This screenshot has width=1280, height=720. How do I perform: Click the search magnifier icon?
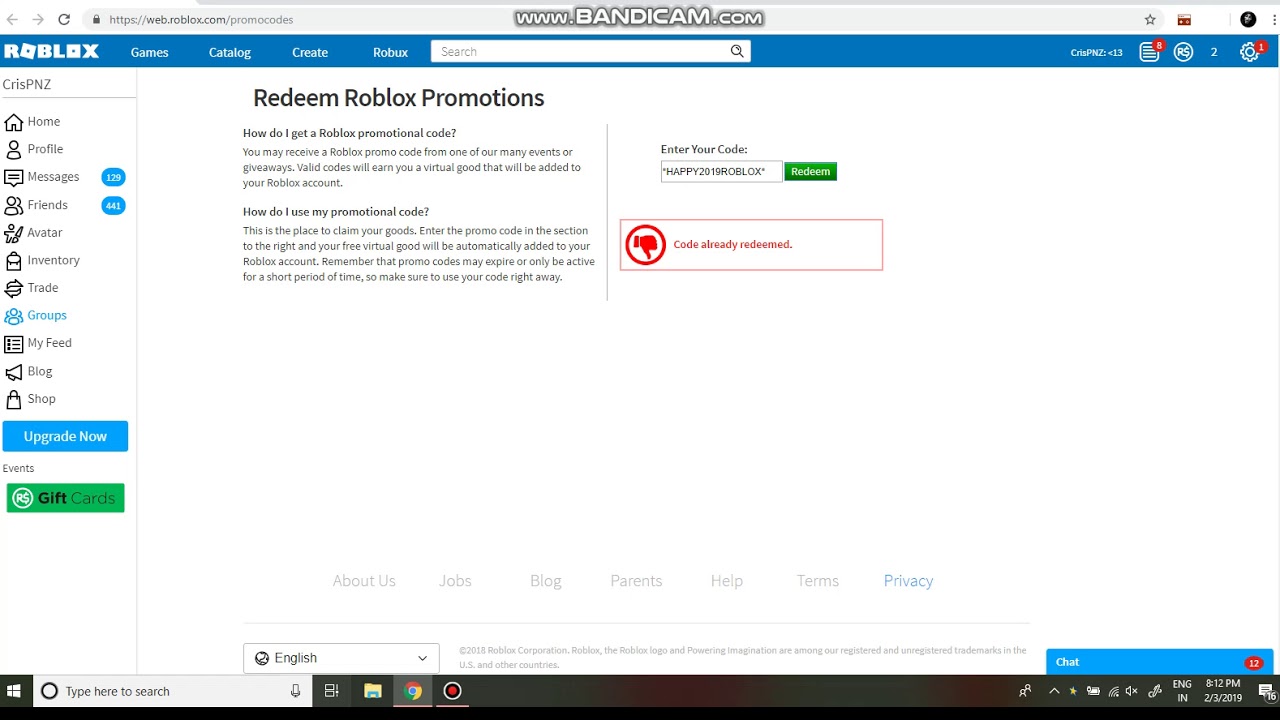coord(737,51)
